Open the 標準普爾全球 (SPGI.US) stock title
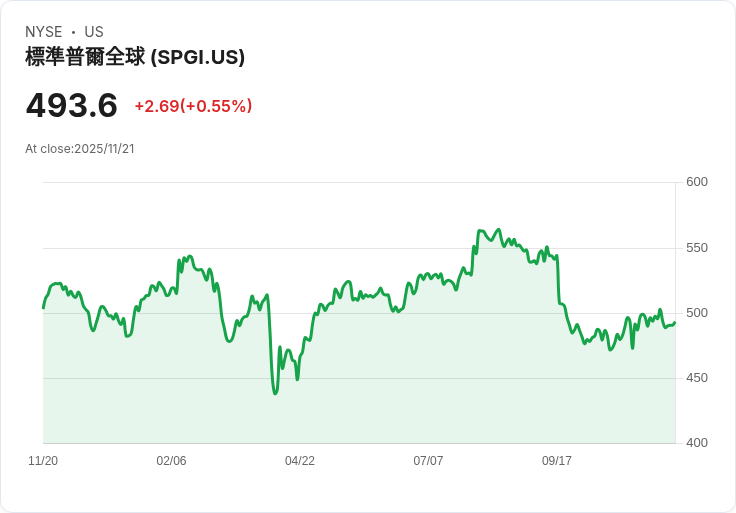The width and height of the screenshot is (736, 513). [135, 57]
